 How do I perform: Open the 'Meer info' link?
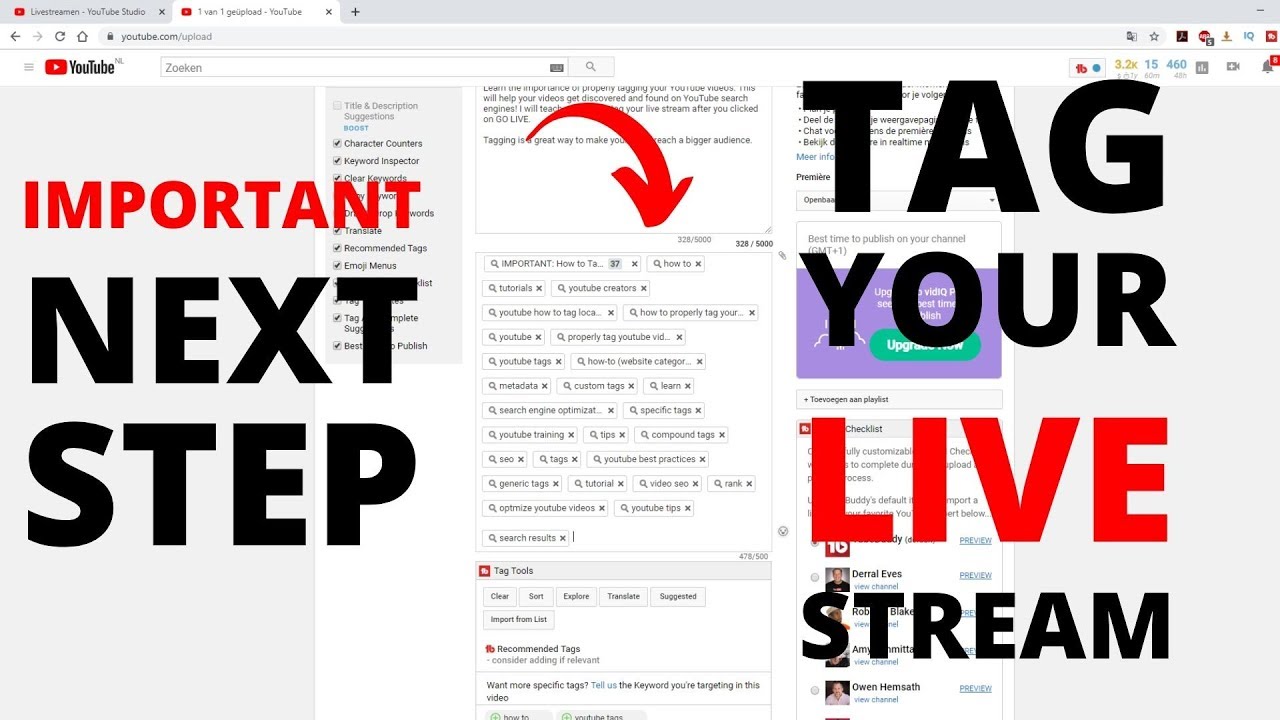pos(815,157)
